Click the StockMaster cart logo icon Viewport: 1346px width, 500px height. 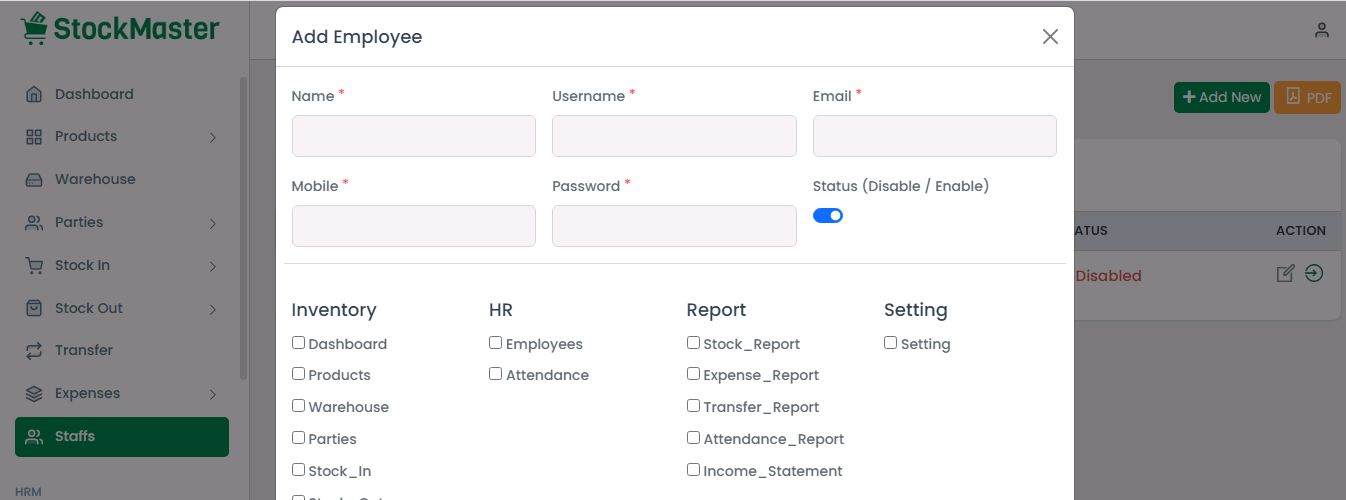pyautogui.click(x=34, y=29)
